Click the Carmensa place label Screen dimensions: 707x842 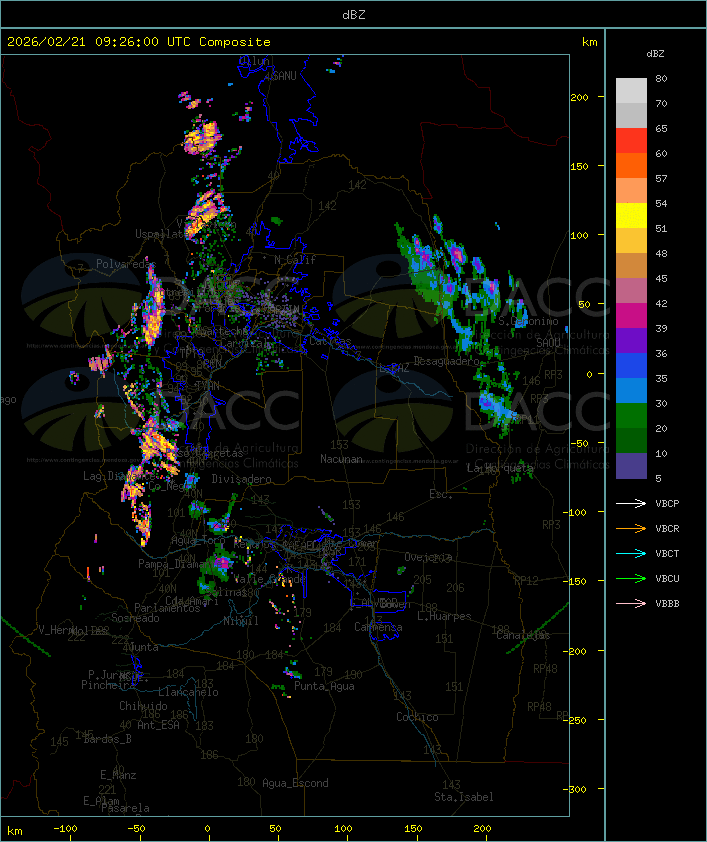[378, 627]
